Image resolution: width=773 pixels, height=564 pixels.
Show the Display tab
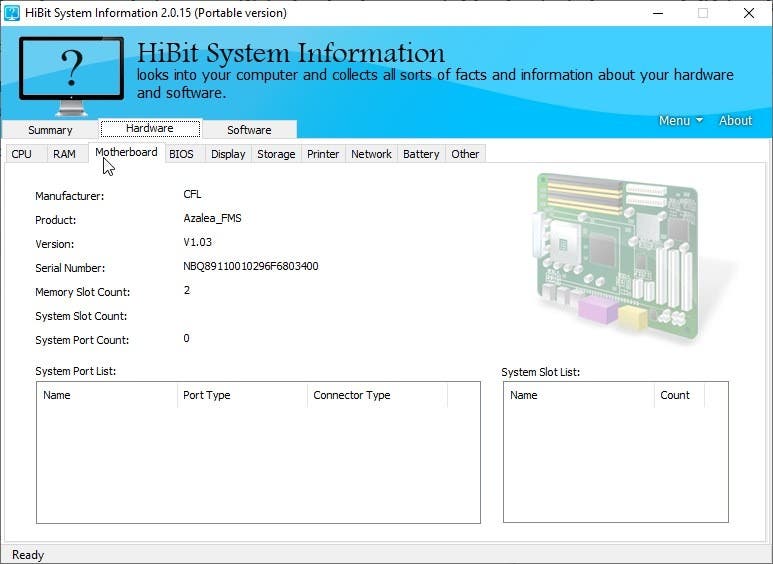coord(228,154)
